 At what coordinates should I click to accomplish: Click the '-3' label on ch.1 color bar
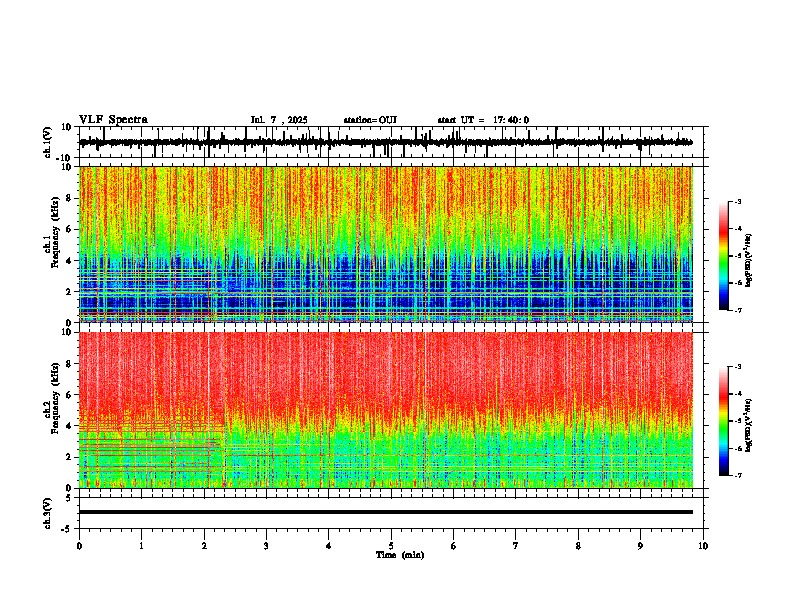point(738,202)
